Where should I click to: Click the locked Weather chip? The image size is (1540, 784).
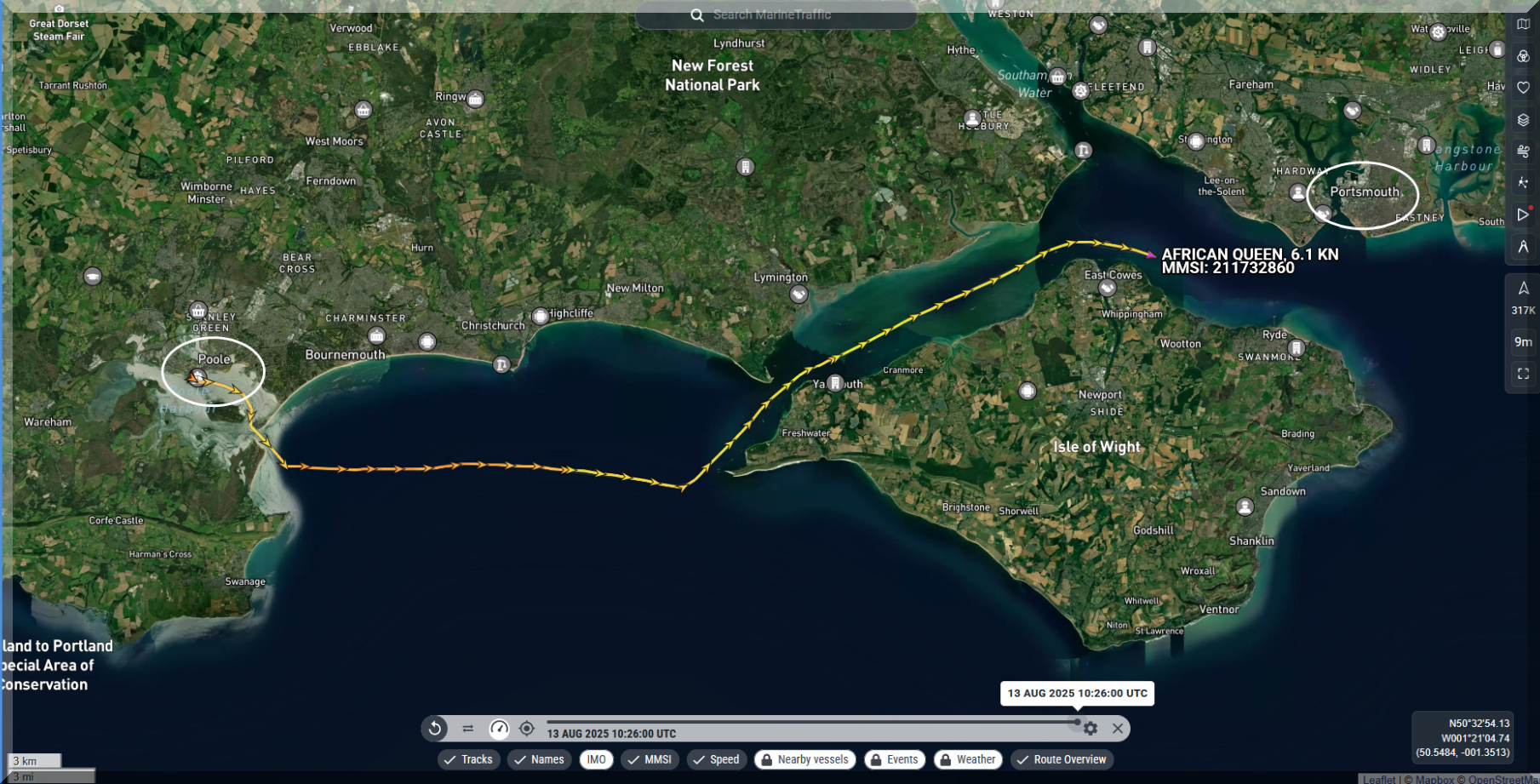coord(967,759)
